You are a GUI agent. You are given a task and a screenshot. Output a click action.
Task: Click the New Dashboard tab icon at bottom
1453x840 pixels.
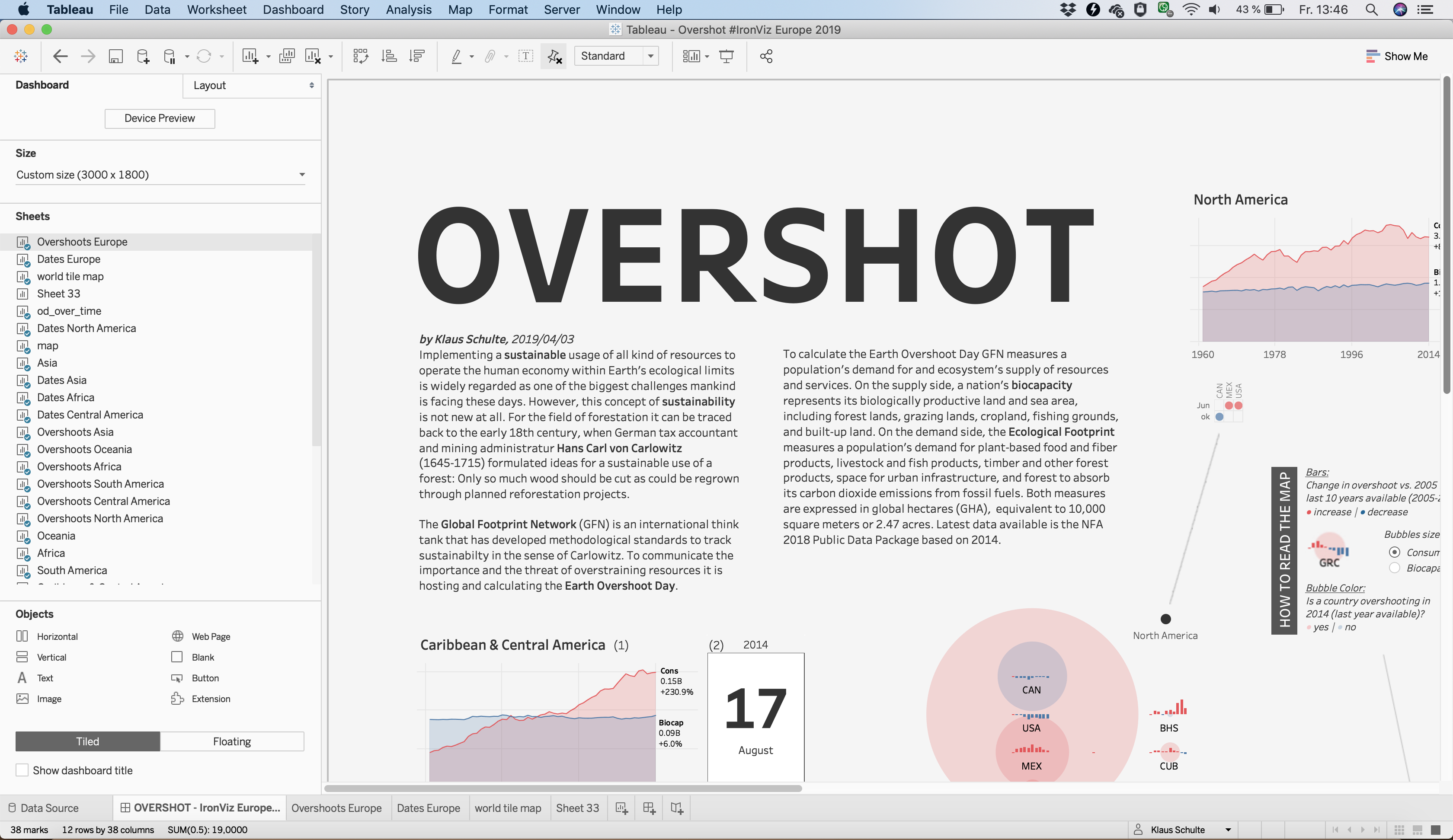[649, 808]
